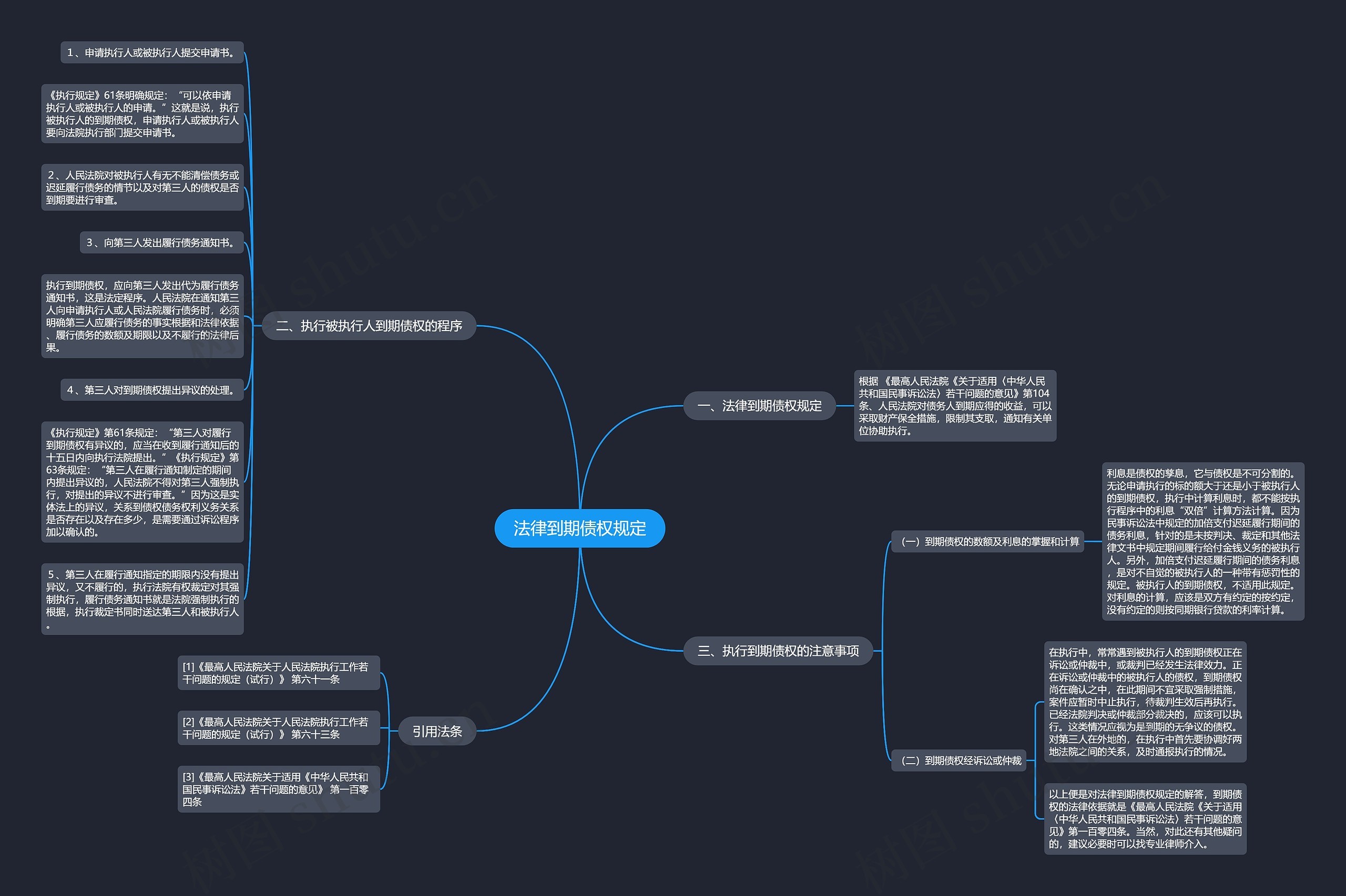Viewport: 1346px width, 896px height.
Task: Select citation [2] 第六十三条 node
Action: [278, 727]
